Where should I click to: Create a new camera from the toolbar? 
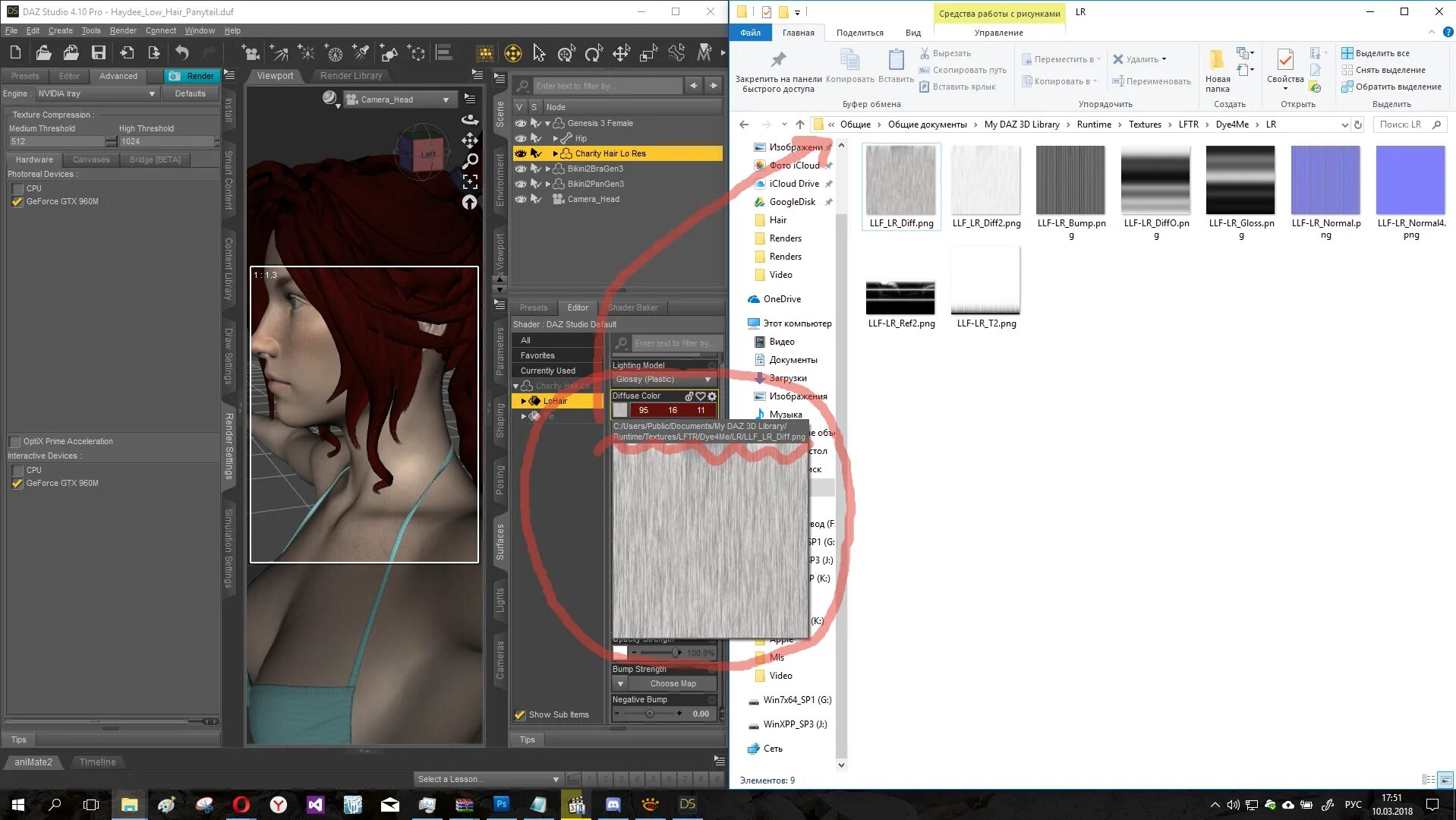(x=252, y=54)
